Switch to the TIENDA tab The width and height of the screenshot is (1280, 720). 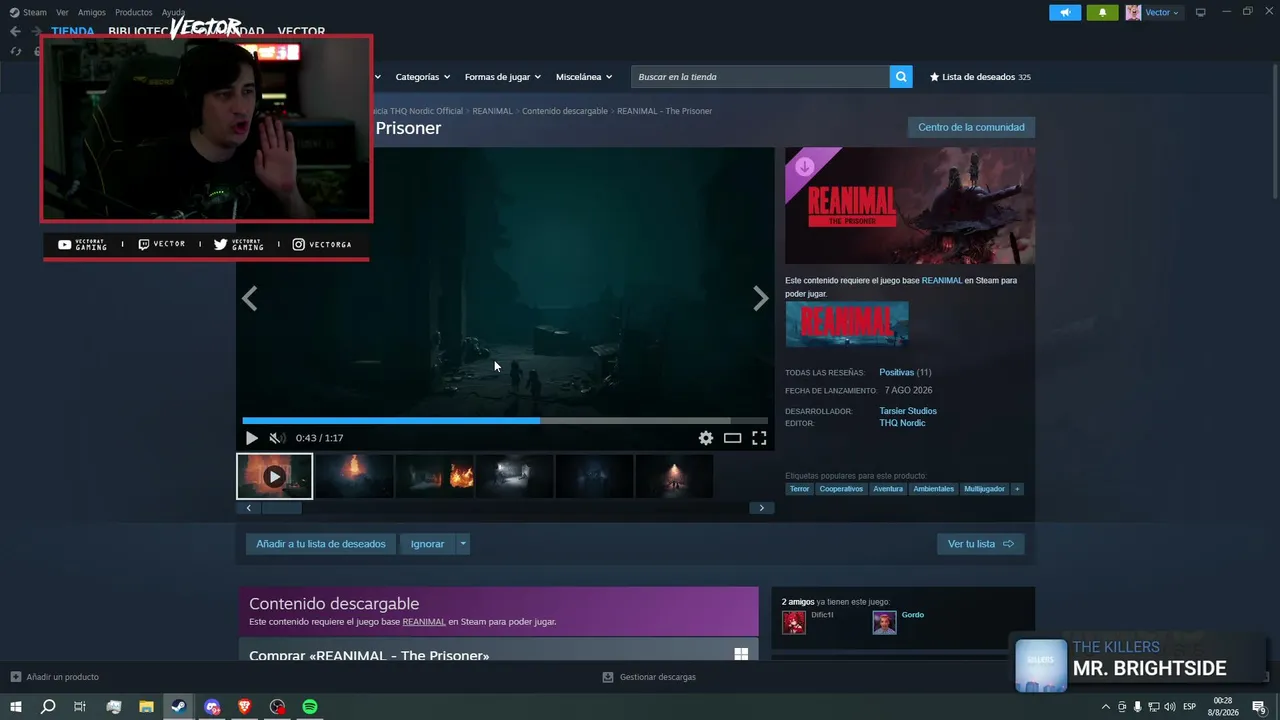tap(73, 31)
